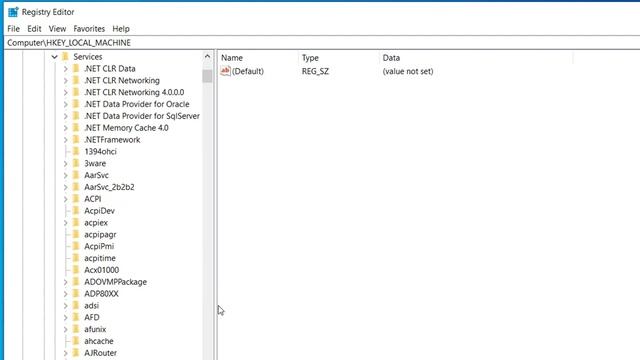Click the adsi folder icon
This screenshot has width=640, height=360.
pos(76,305)
